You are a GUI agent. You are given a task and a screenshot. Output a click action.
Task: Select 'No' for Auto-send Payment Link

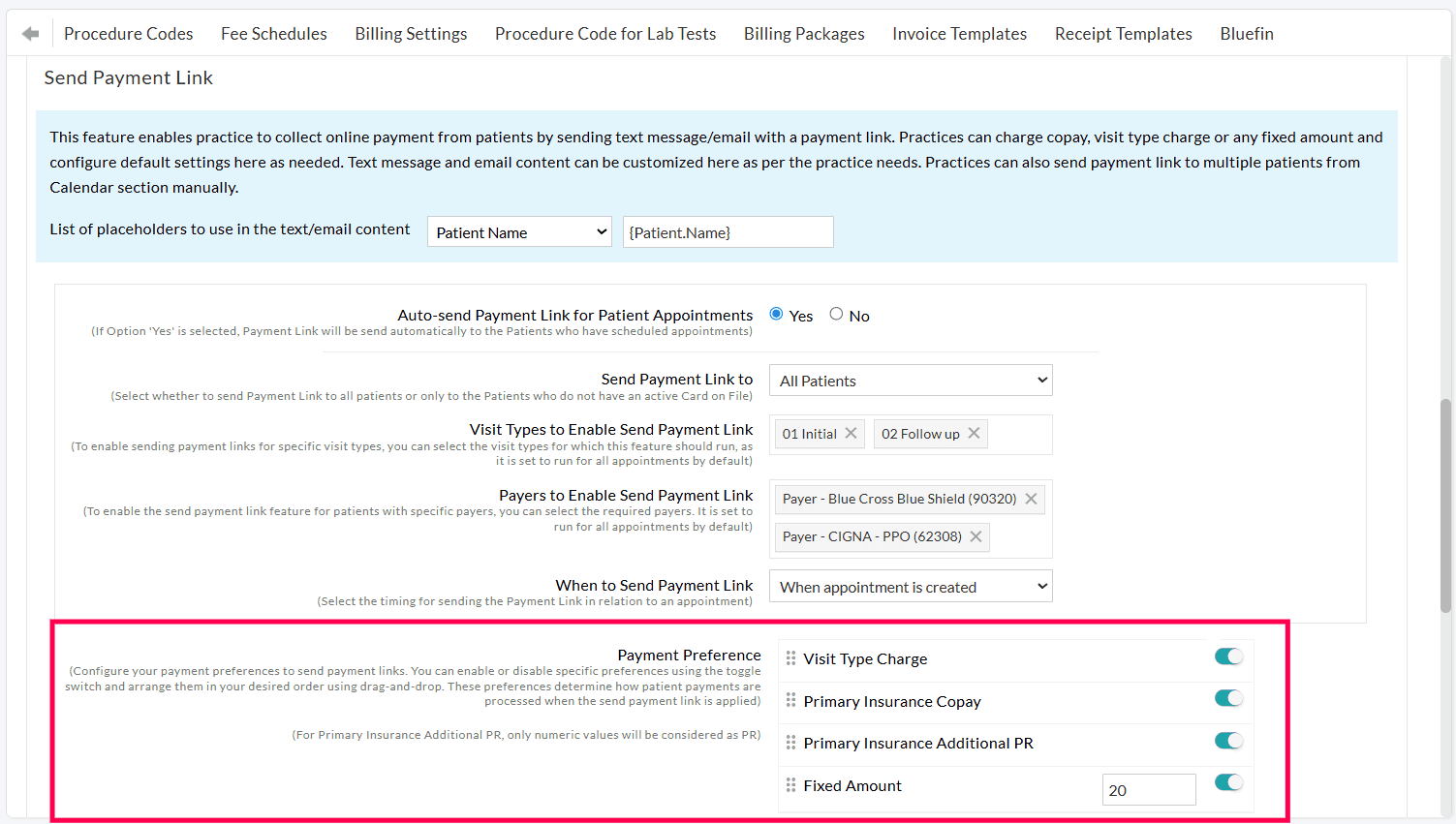pyautogui.click(x=836, y=314)
